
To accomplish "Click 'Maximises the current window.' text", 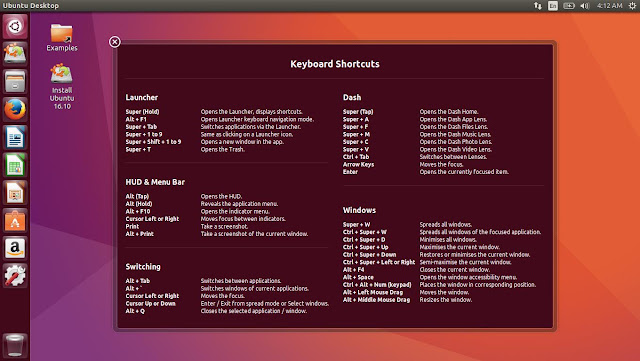I will (460, 247).
